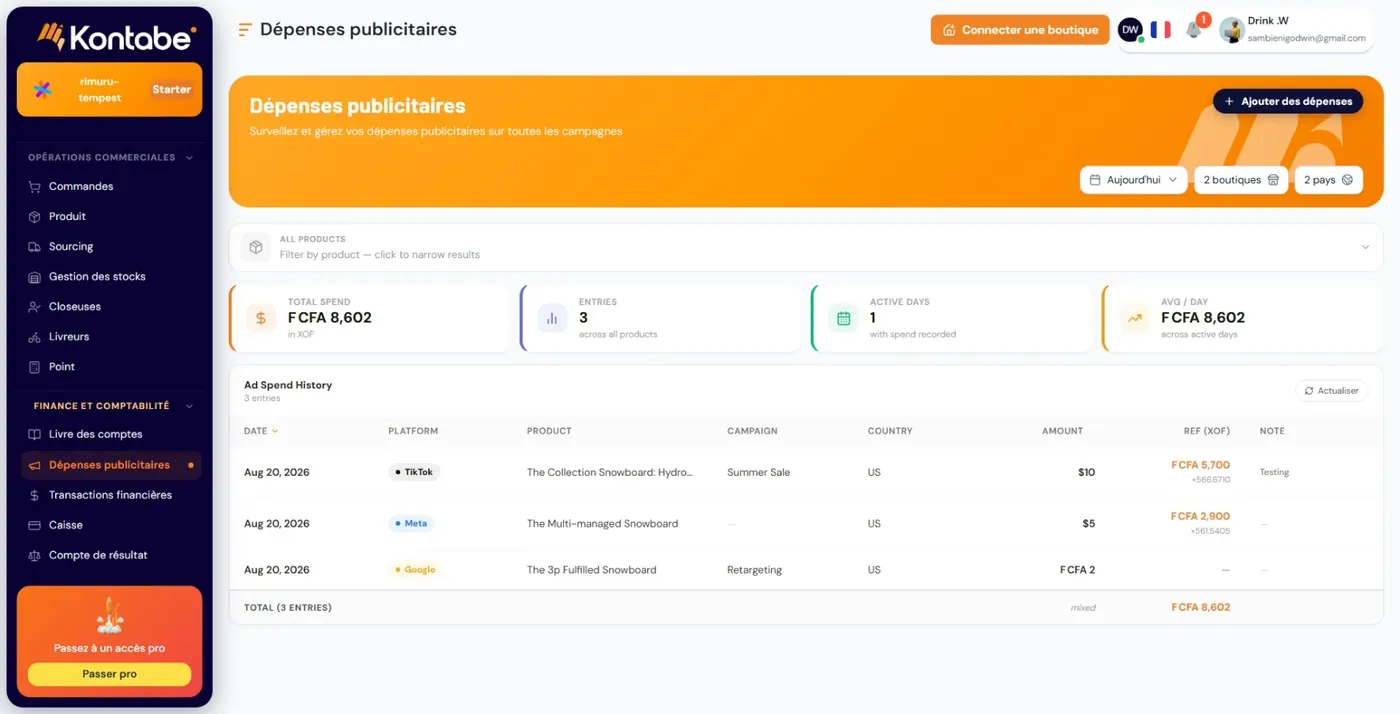Click the Filter by product field

(x=804, y=247)
